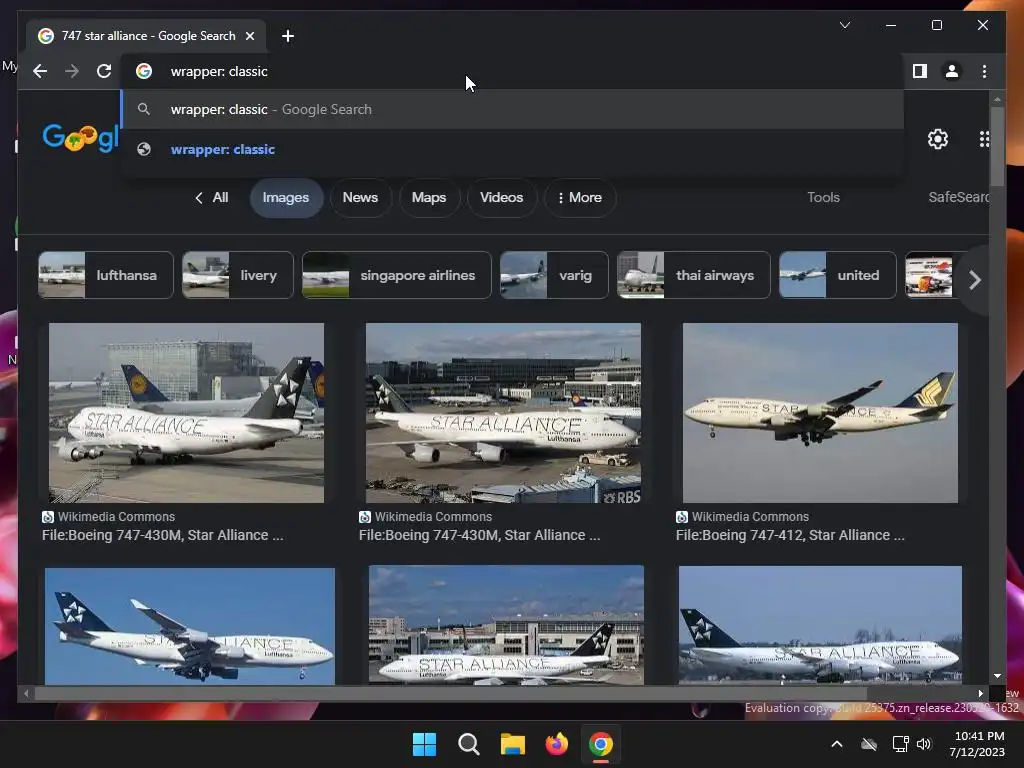Show hidden system tray icons

[837, 744]
